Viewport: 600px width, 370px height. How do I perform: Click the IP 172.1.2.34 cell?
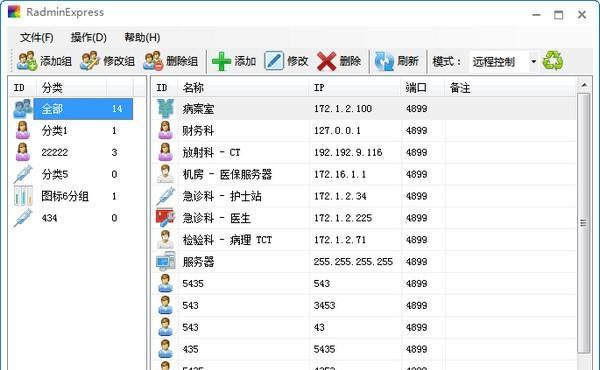pyautogui.click(x=340, y=196)
